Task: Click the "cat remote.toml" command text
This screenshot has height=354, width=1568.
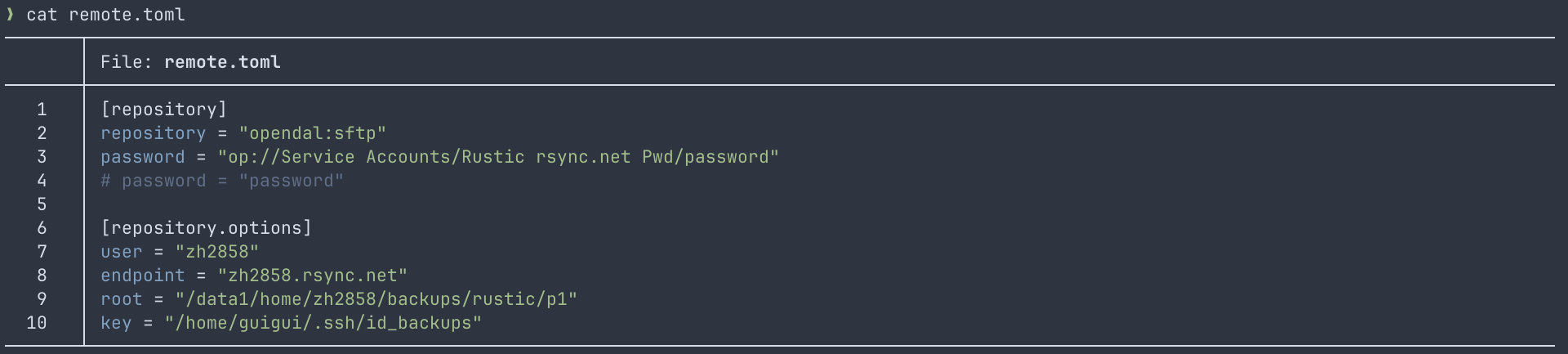Action: (105, 15)
